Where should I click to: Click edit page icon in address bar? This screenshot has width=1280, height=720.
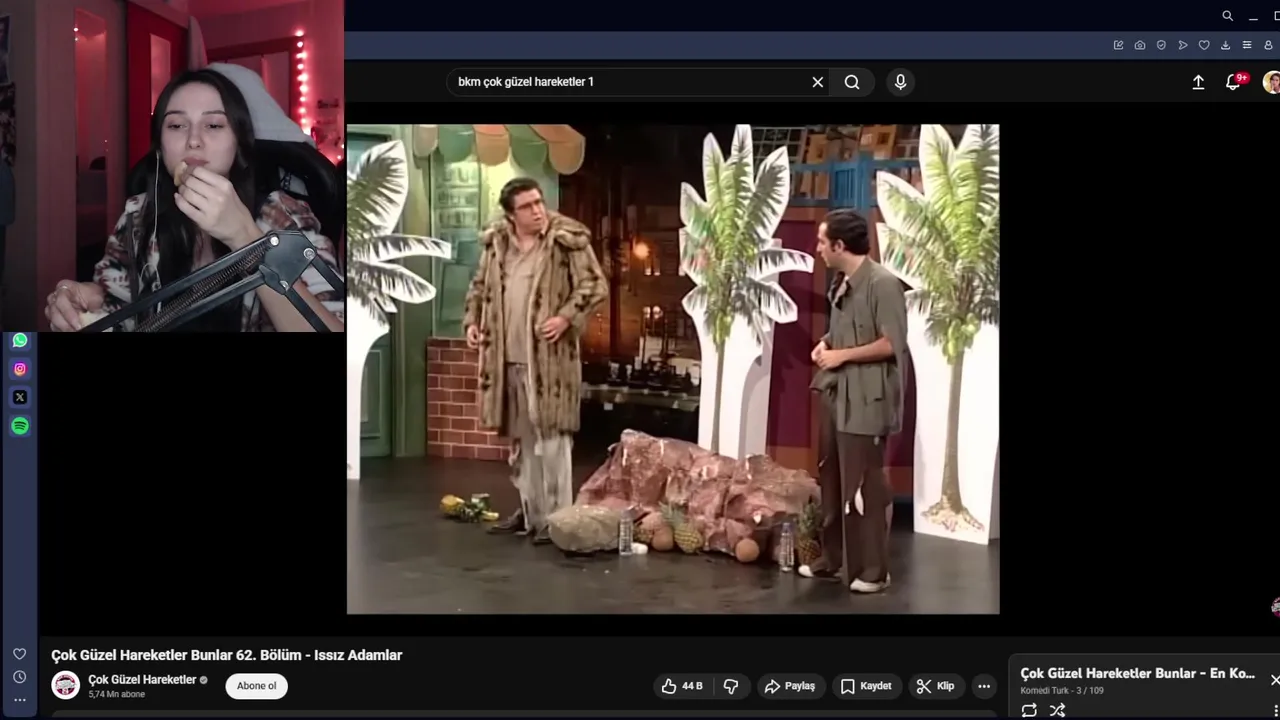[1118, 45]
